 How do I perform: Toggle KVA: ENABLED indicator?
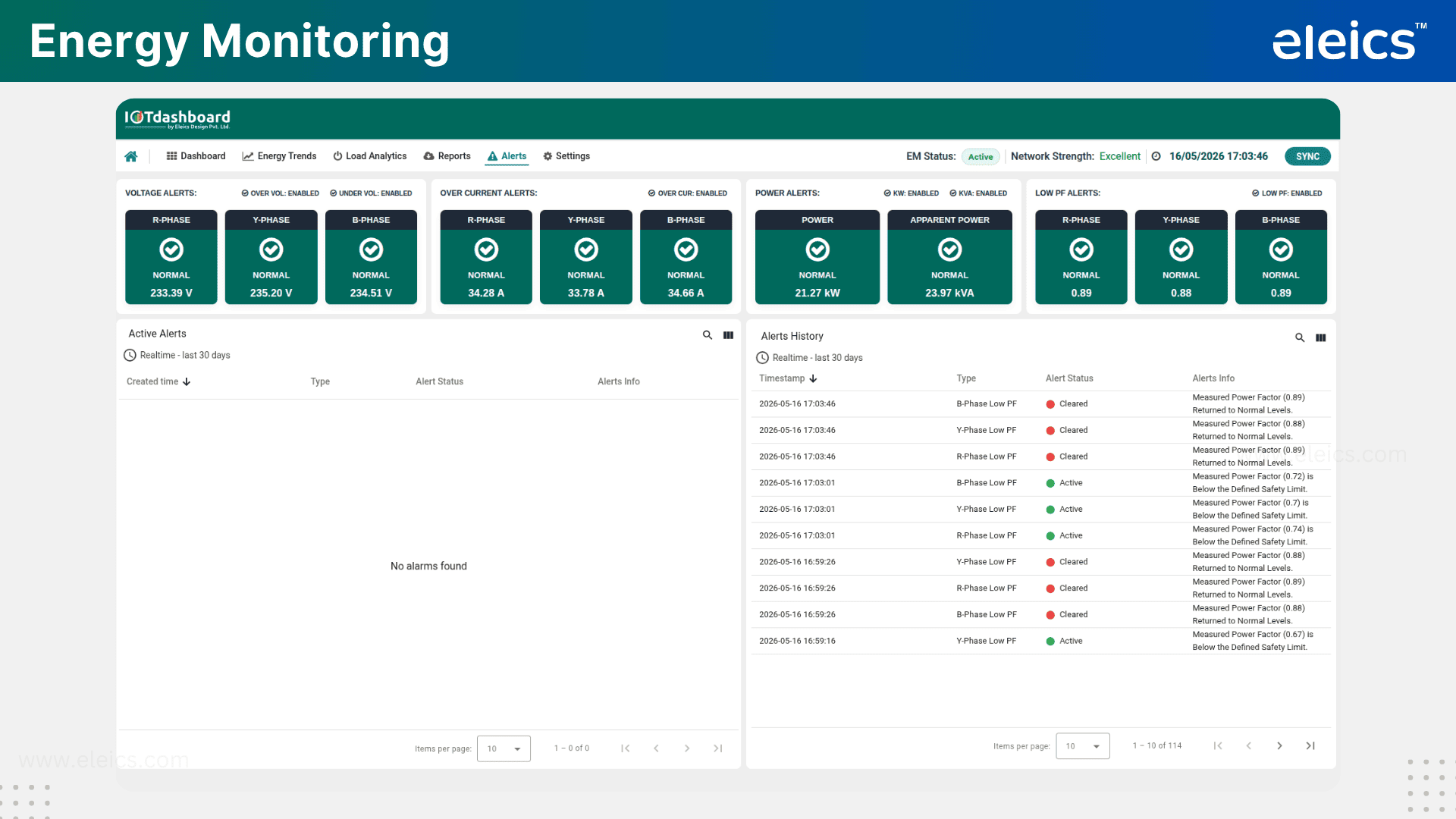tap(978, 193)
